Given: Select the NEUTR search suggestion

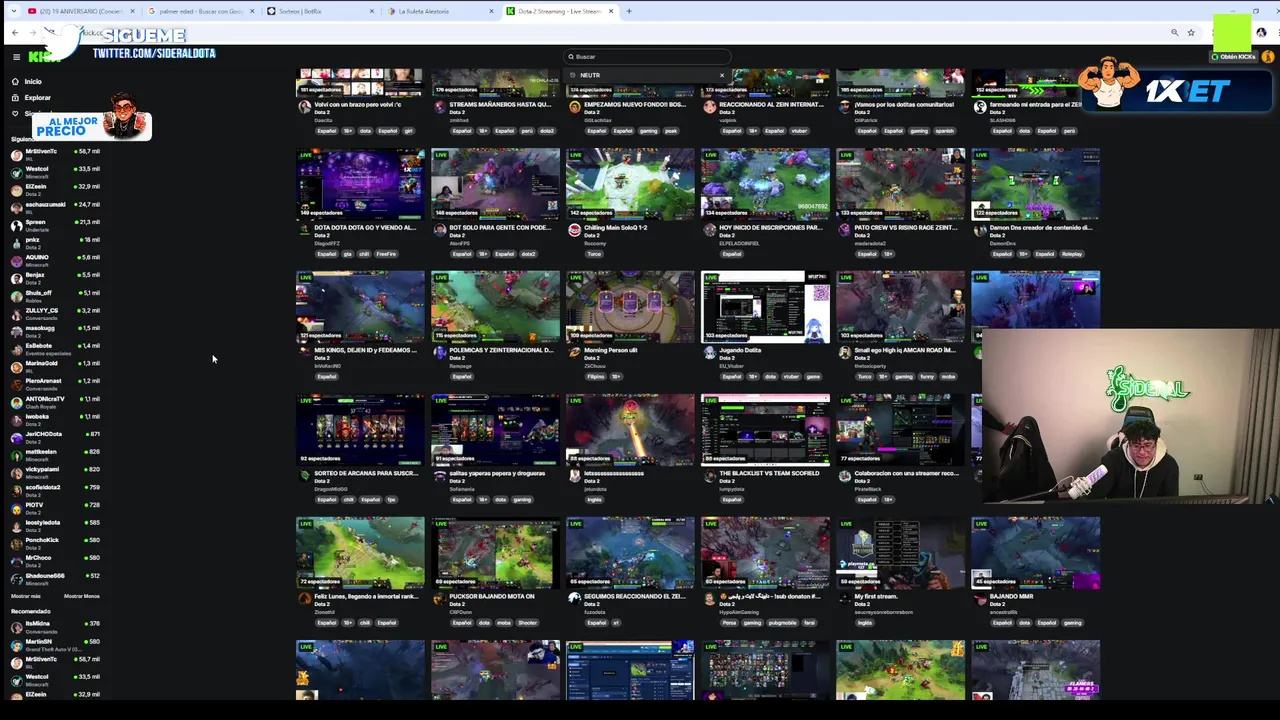Looking at the screenshot, I should tap(590, 76).
